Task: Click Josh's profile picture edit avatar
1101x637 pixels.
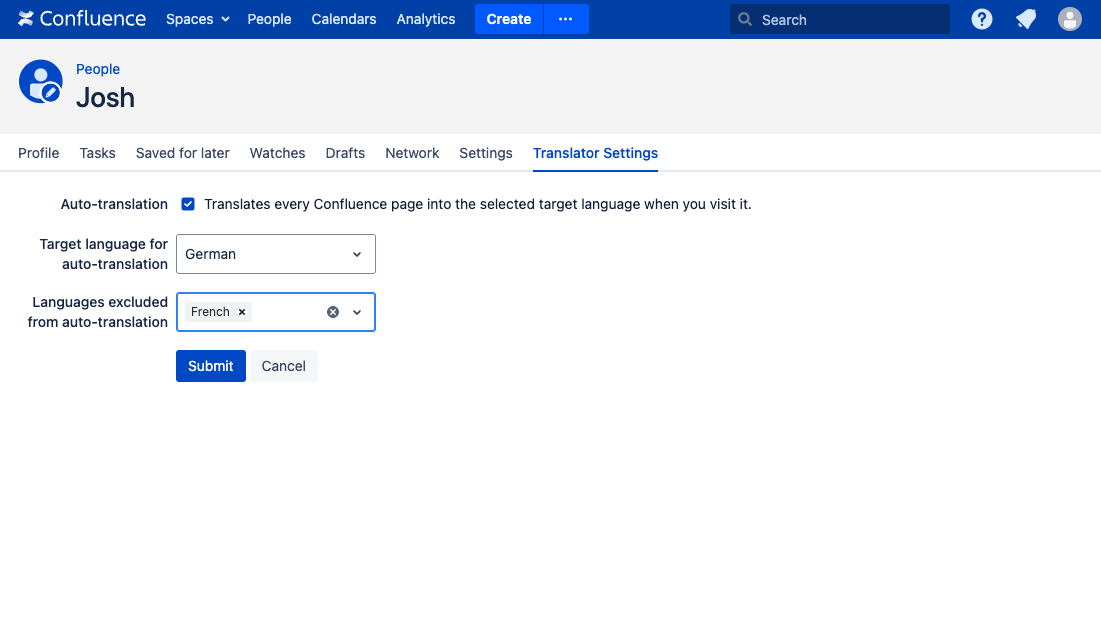Action: [41, 82]
